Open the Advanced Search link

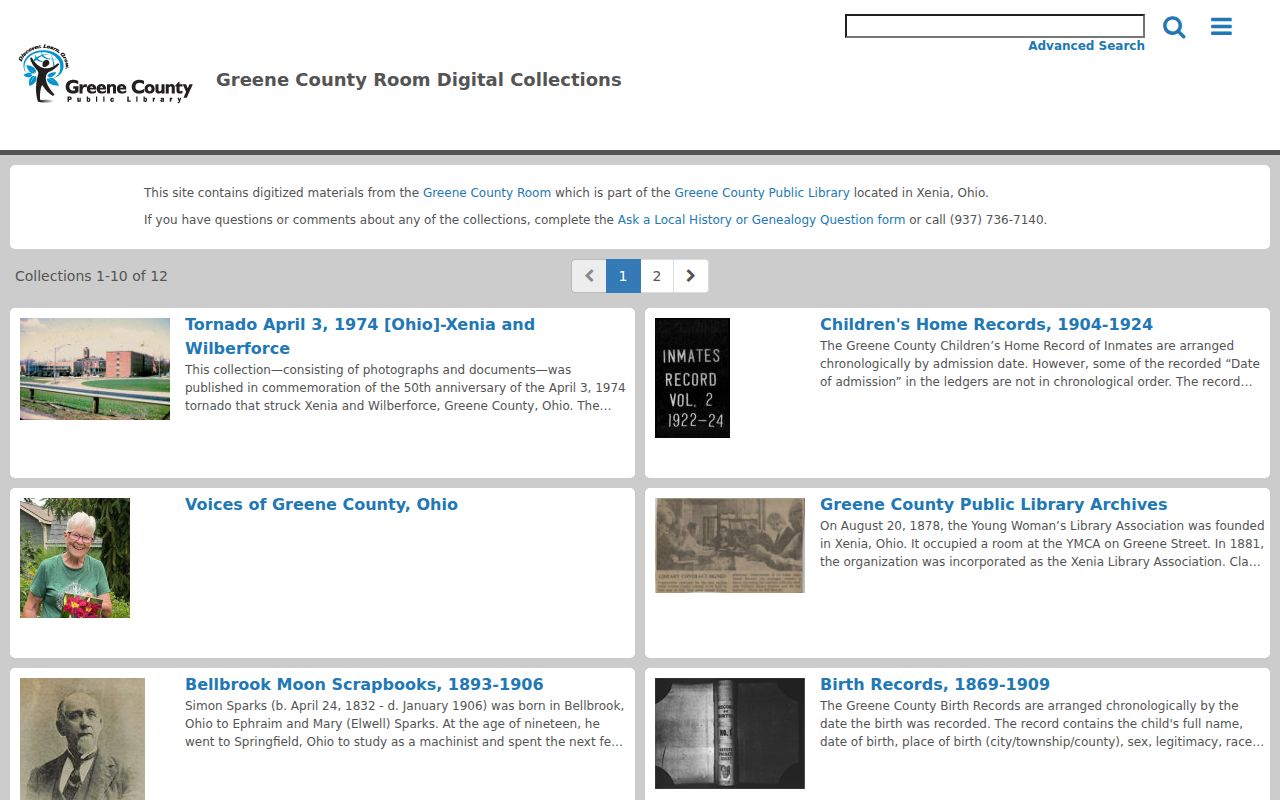(1086, 46)
